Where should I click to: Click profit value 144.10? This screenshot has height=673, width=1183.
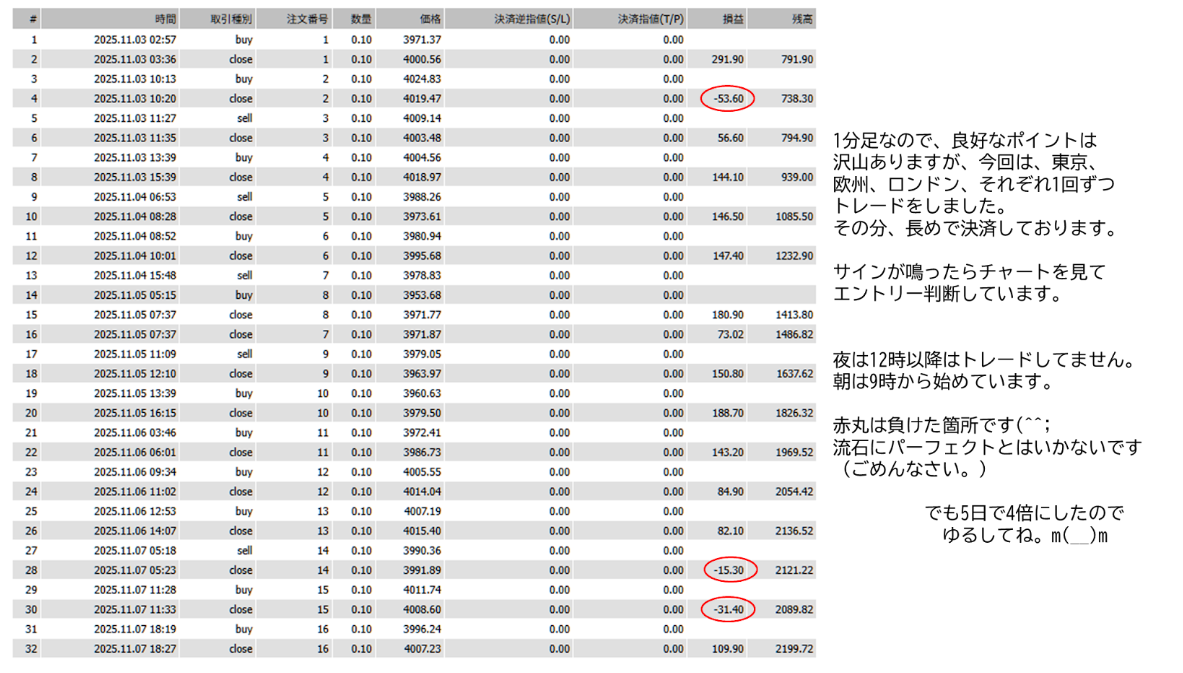click(x=728, y=177)
